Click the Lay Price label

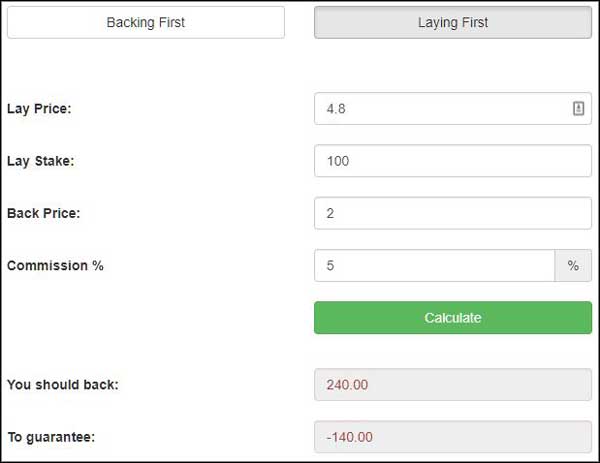tap(39, 109)
